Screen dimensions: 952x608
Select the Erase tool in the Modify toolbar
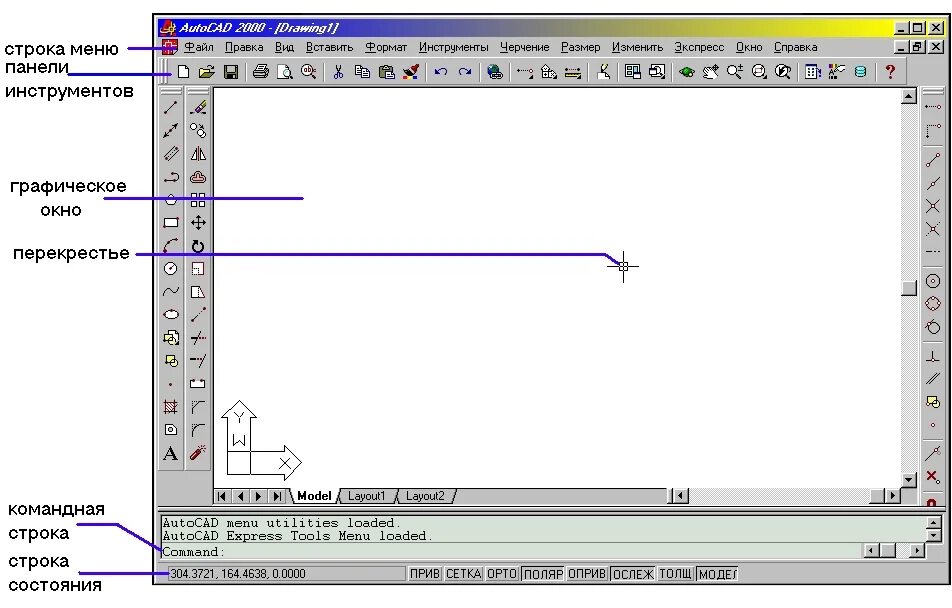[x=198, y=108]
